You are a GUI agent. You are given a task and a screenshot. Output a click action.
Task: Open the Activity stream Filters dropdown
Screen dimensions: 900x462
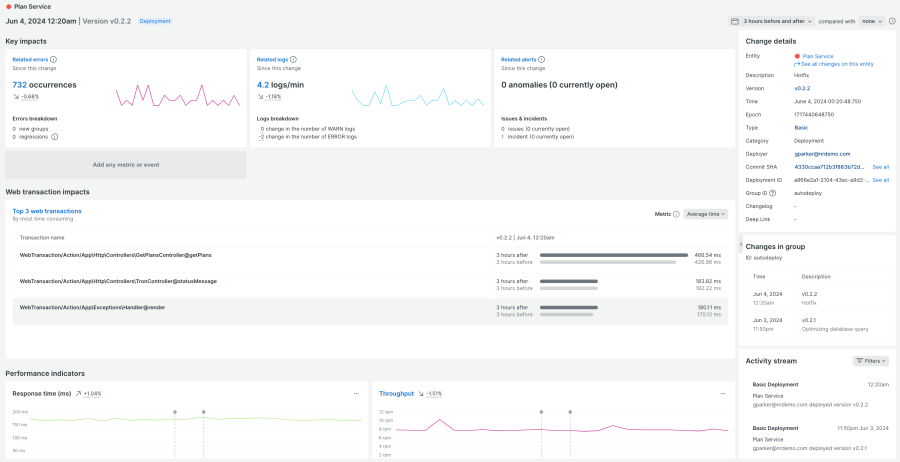(870, 361)
